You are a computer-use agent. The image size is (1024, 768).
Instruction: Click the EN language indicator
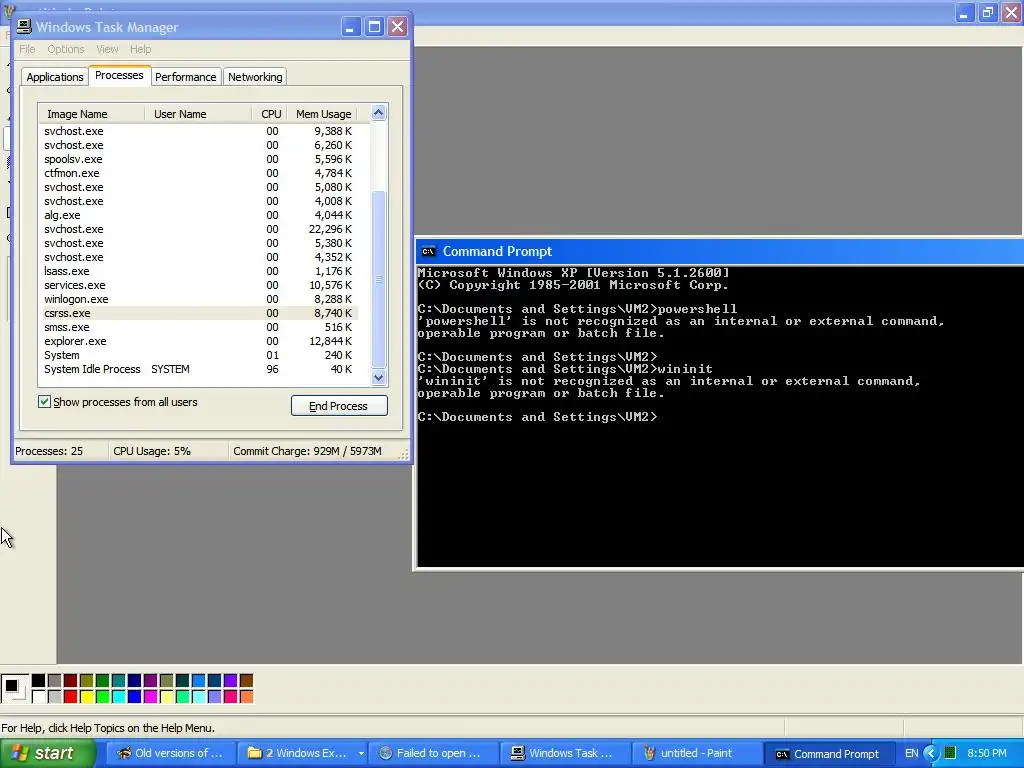coord(912,753)
